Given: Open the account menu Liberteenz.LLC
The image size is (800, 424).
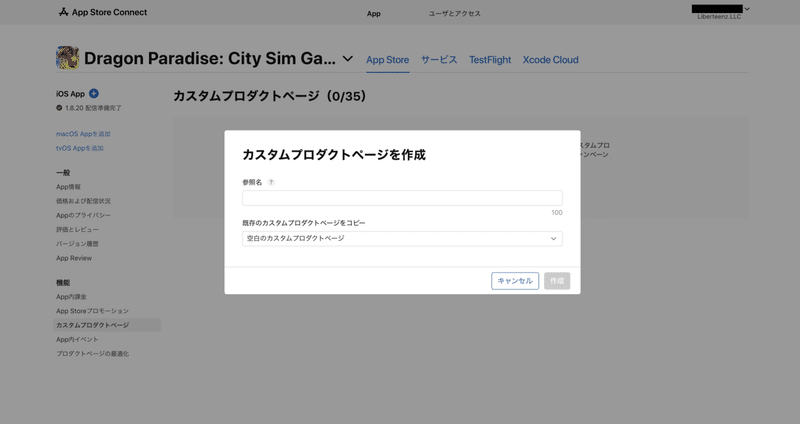Looking at the screenshot, I should point(720,12).
